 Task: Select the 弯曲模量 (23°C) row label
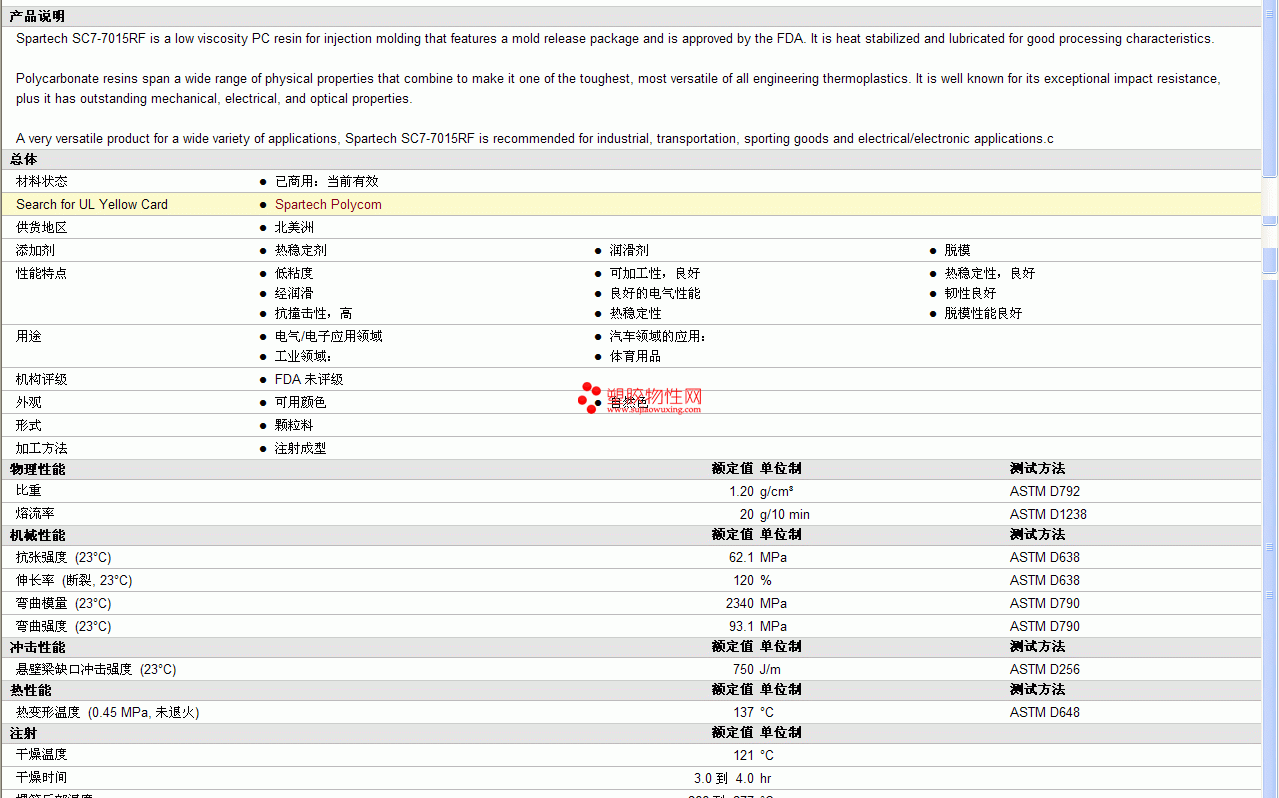click(64, 603)
